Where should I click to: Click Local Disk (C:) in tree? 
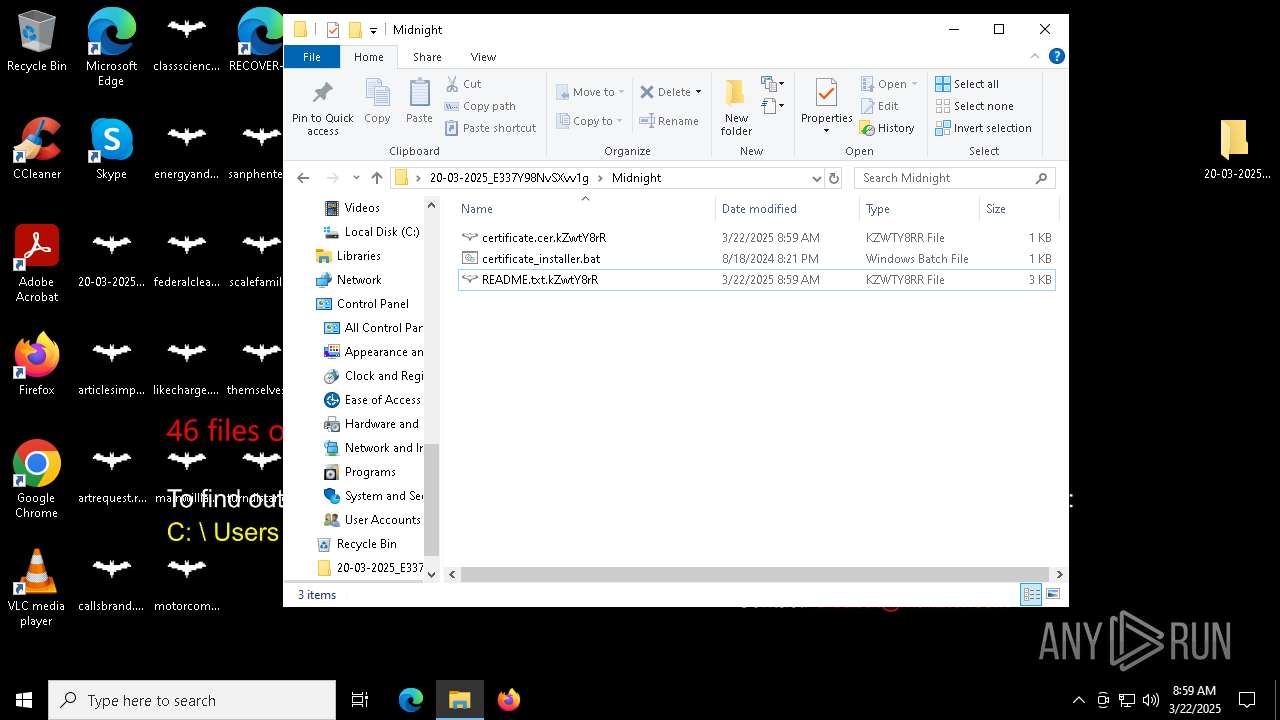click(x=381, y=232)
